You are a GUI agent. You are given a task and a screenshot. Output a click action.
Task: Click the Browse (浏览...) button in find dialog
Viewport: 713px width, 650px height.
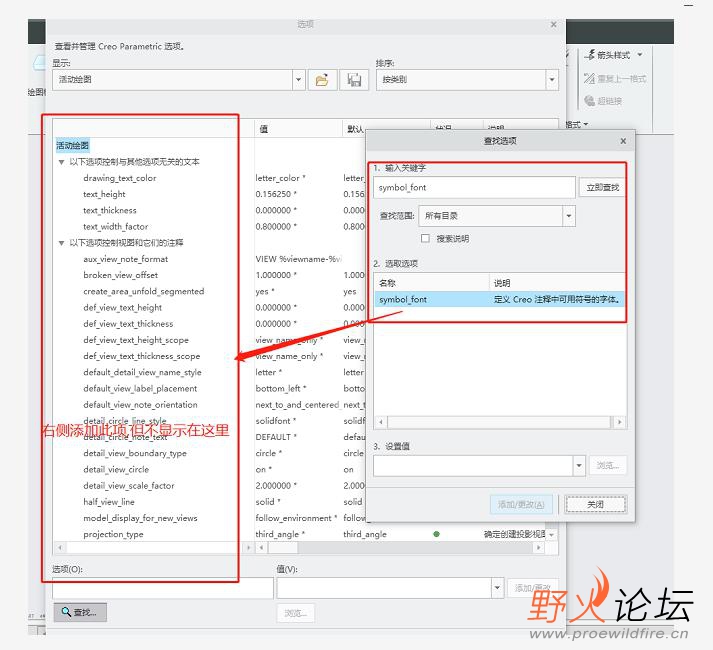608,466
